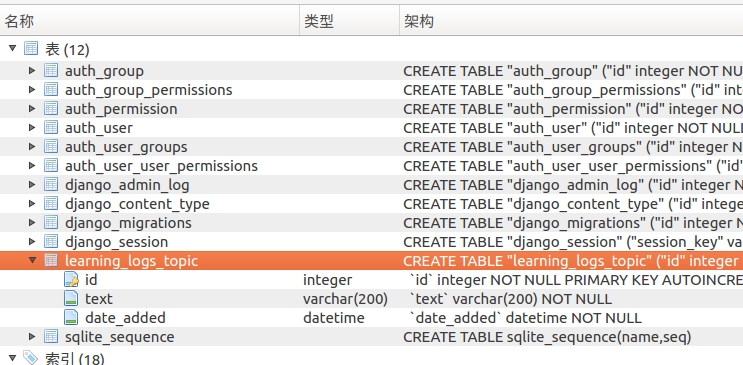Select the date_added field name

pos(126,318)
